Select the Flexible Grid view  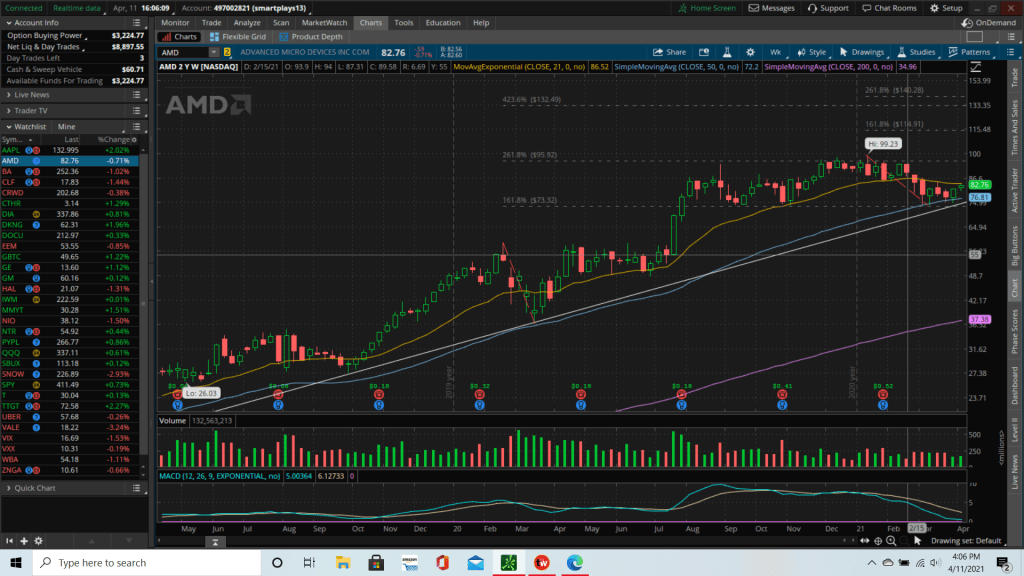(240, 37)
